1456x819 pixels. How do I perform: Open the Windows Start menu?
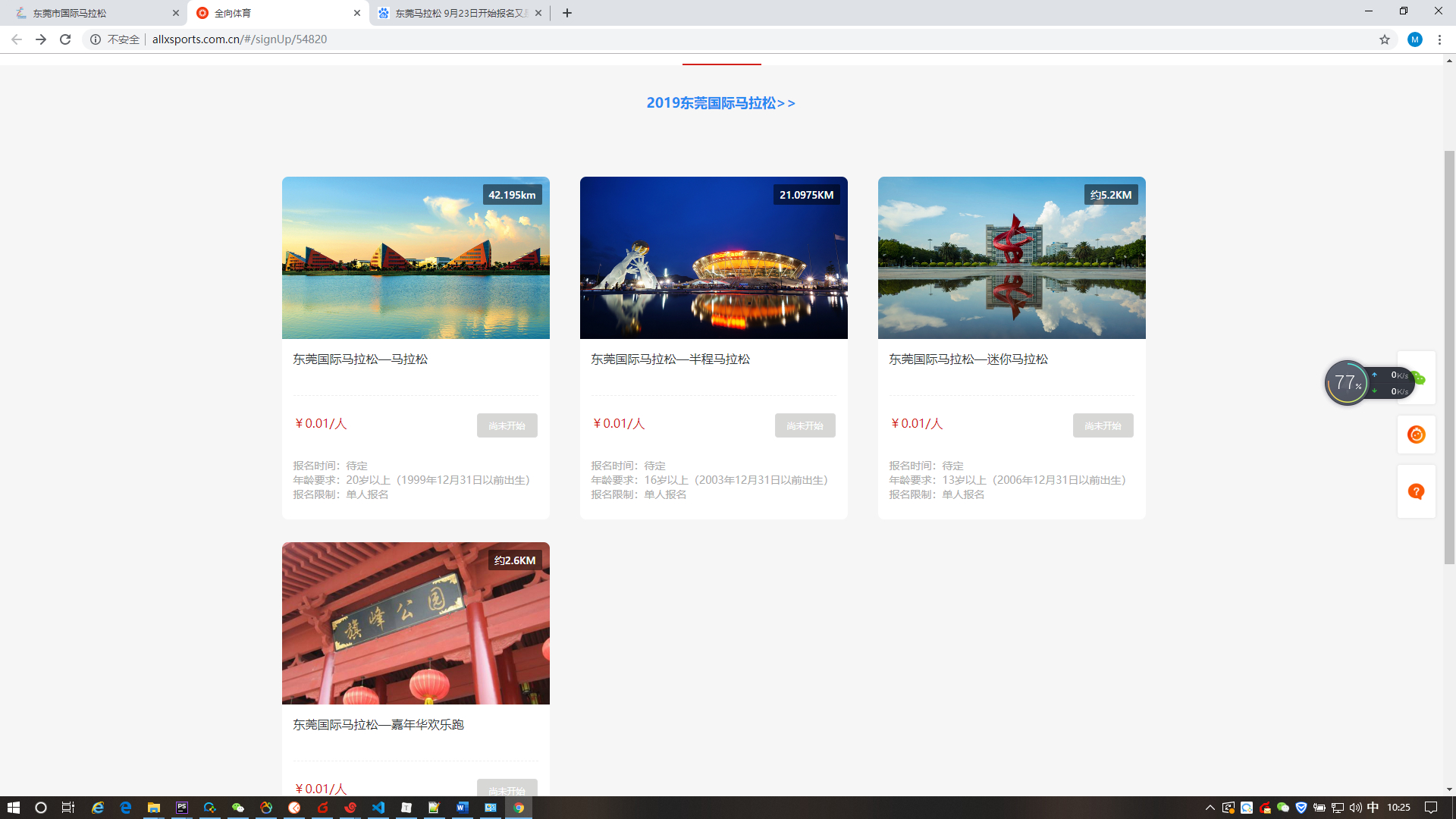13,808
